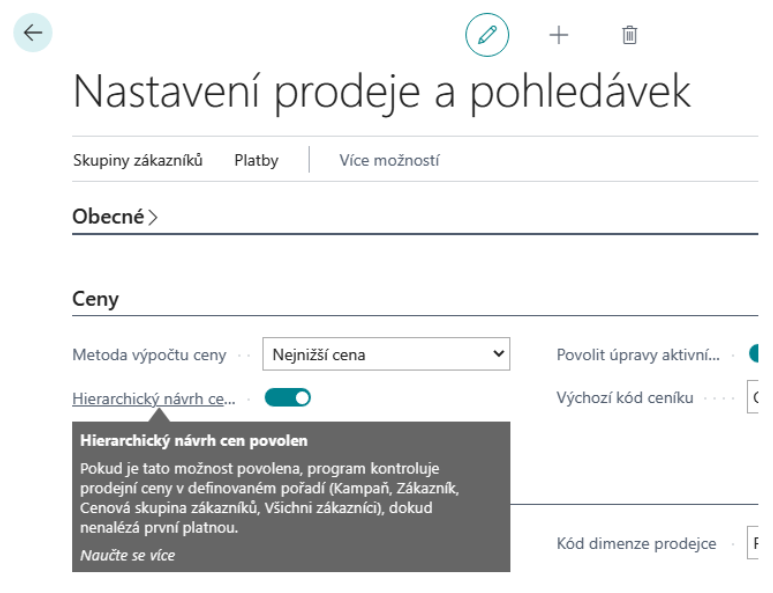Open the Skupiny zákazníků menu item

[x=138, y=160]
